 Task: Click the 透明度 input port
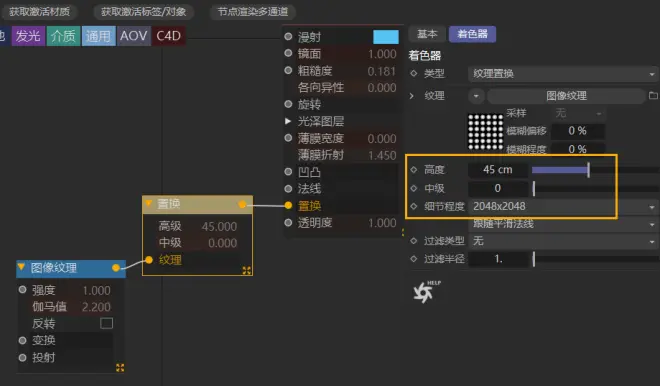click(288, 222)
